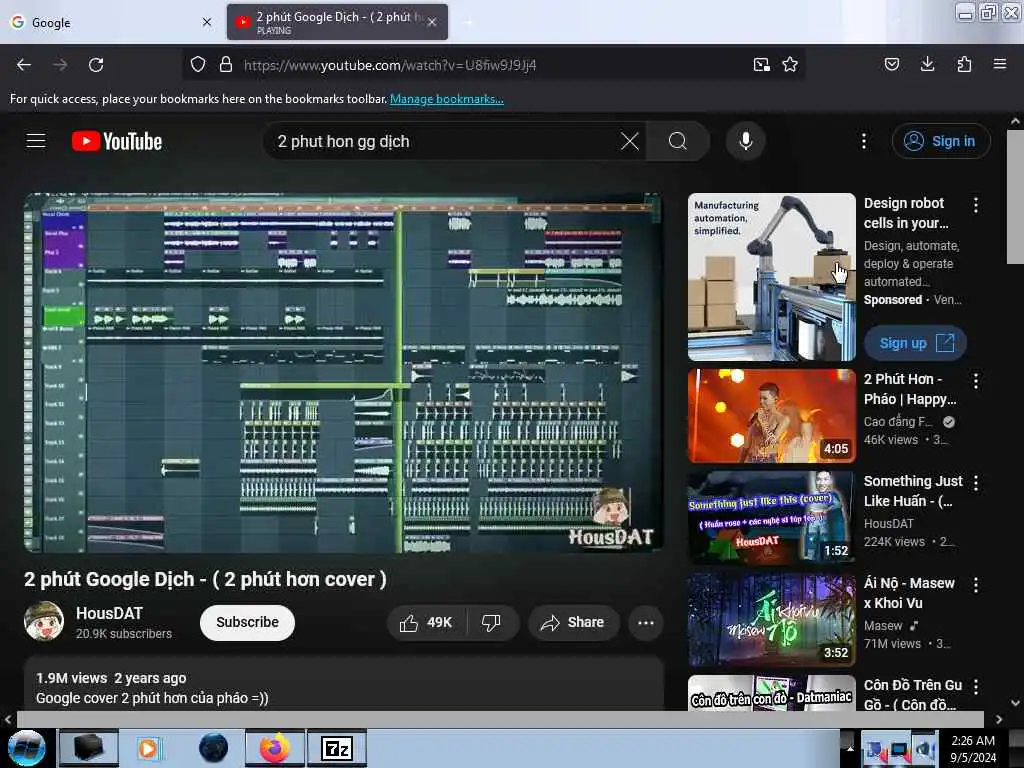This screenshot has height=768, width=1024.
Task: Open 7-Zip from the taskbar
Action: tap(337, 748)
